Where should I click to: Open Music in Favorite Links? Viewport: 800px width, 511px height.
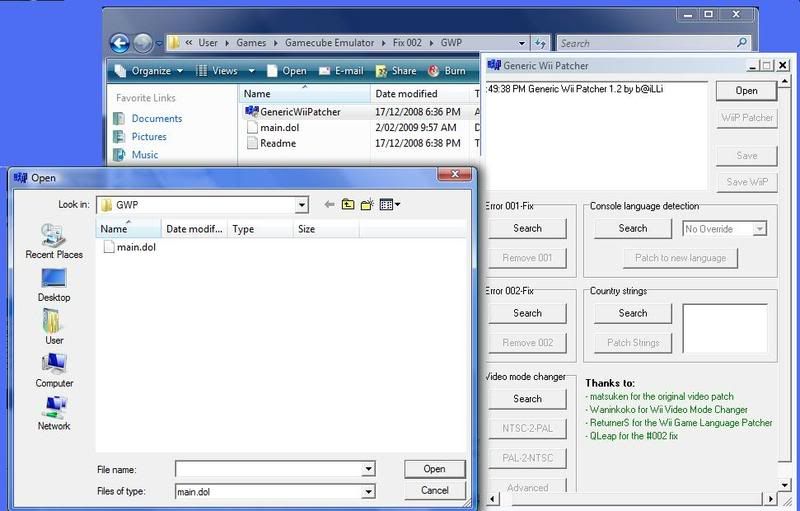click(136, 155)
